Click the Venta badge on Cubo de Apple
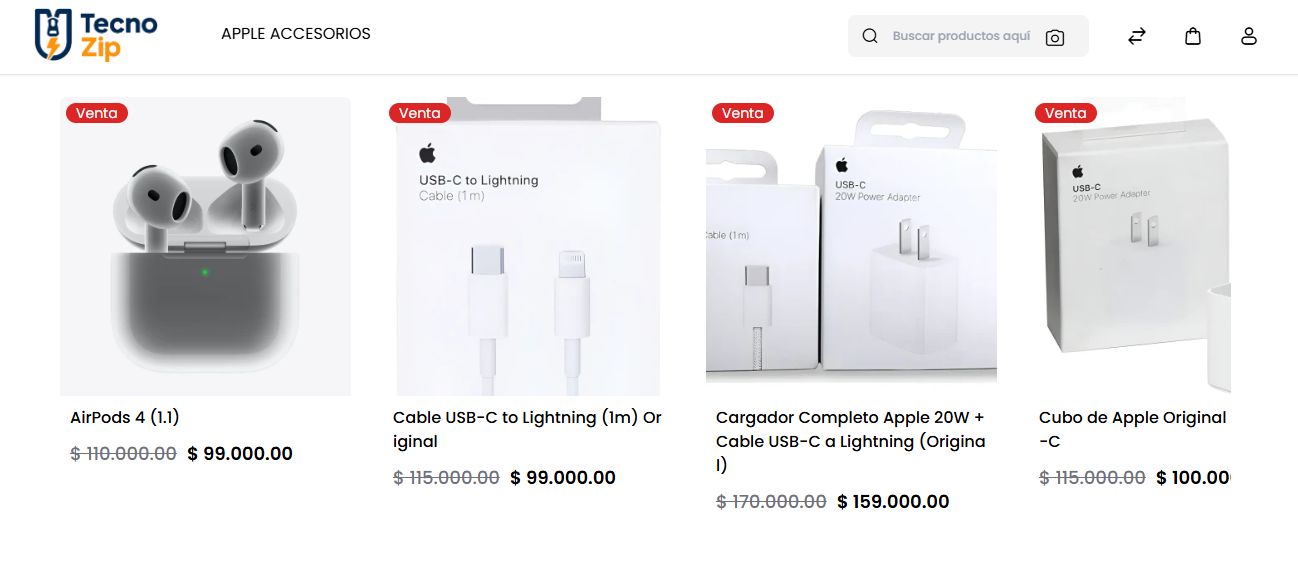This screenshot has width=1298, height=562. pyautogui.click(x=1066, y=113)
